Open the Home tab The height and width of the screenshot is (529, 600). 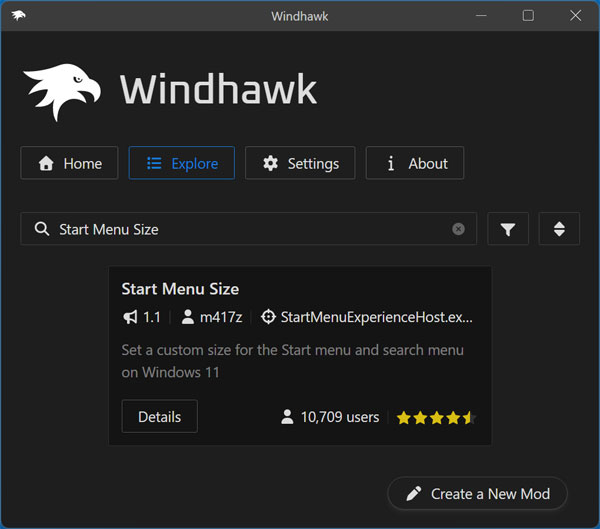[69, 163]
